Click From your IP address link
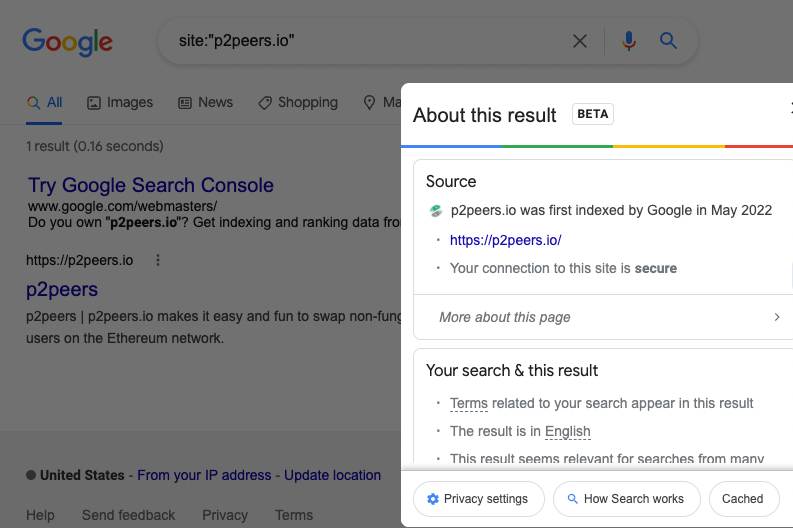Viewport: 793px width, 528px height. tap(204, 475)
